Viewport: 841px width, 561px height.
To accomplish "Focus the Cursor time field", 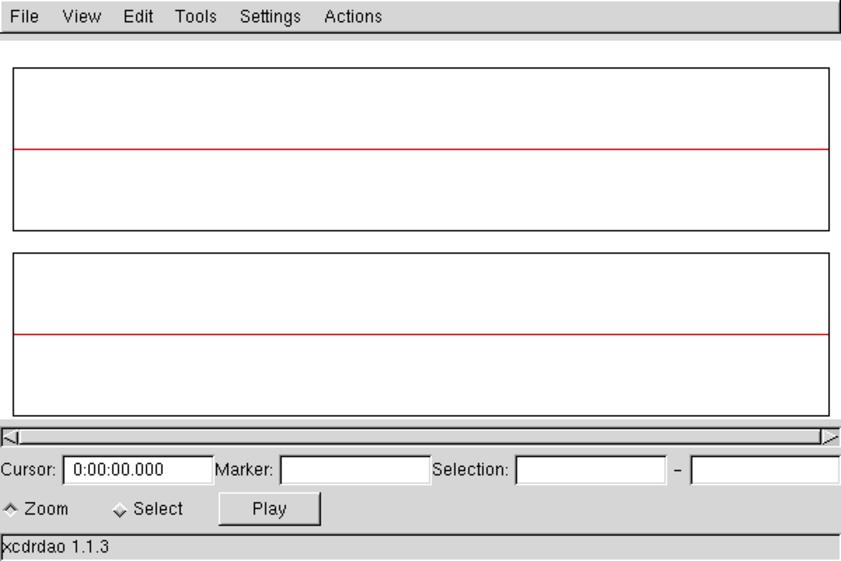I will [x=138, y=470].
